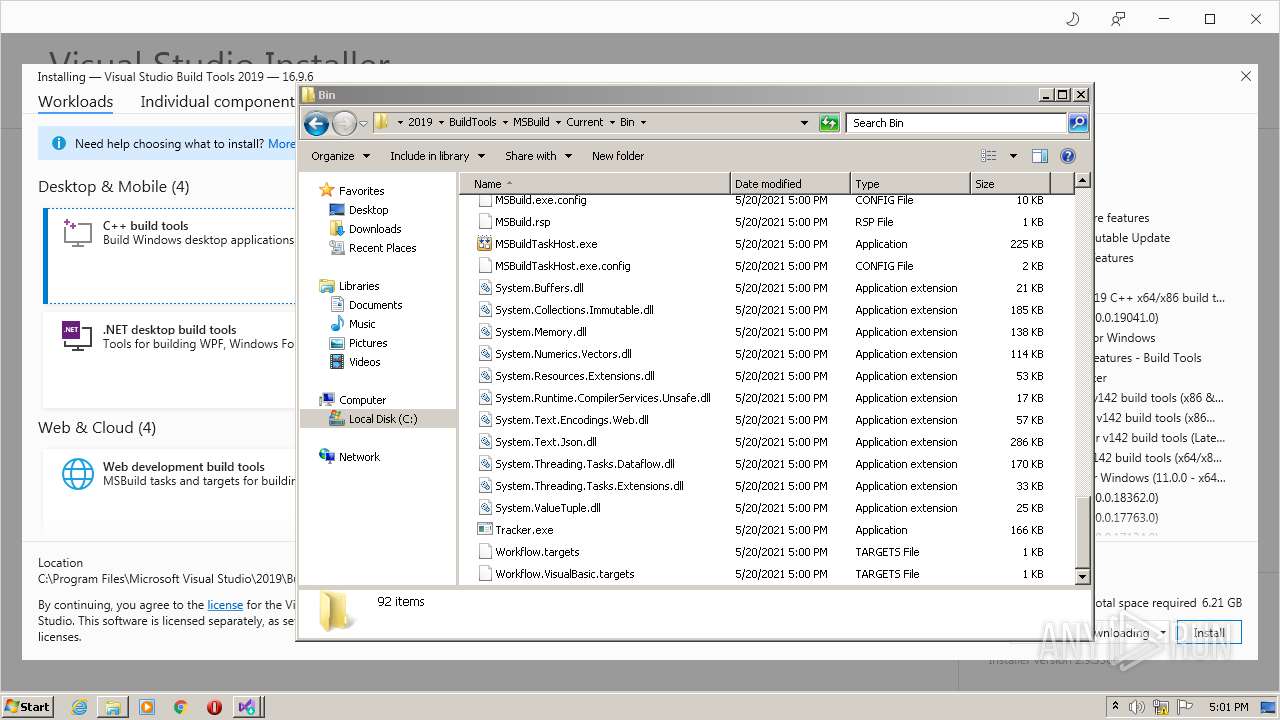
Task: Click the Install button
Action: click(1209, 633)
